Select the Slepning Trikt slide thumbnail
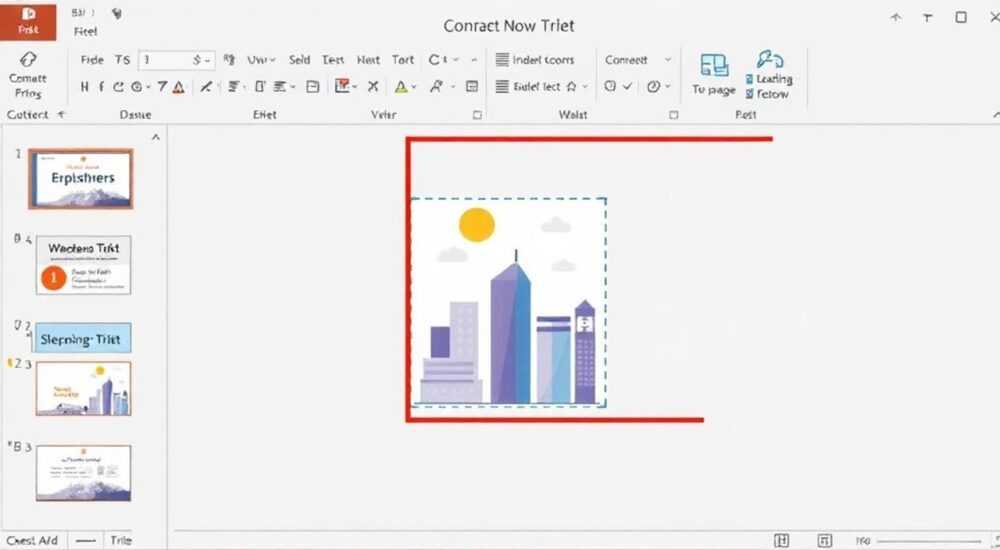This screenshot has height=550, width=1000. pos(82,338)
